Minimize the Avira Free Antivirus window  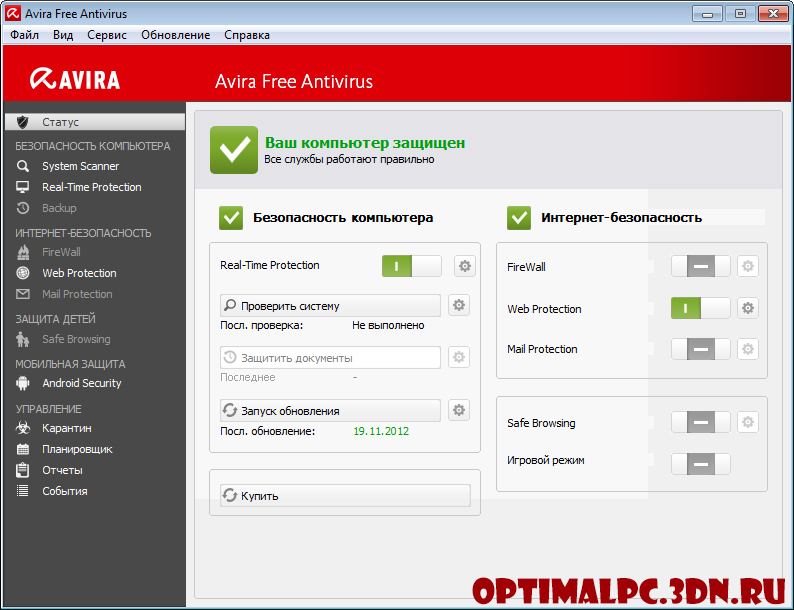click(707, 14)
